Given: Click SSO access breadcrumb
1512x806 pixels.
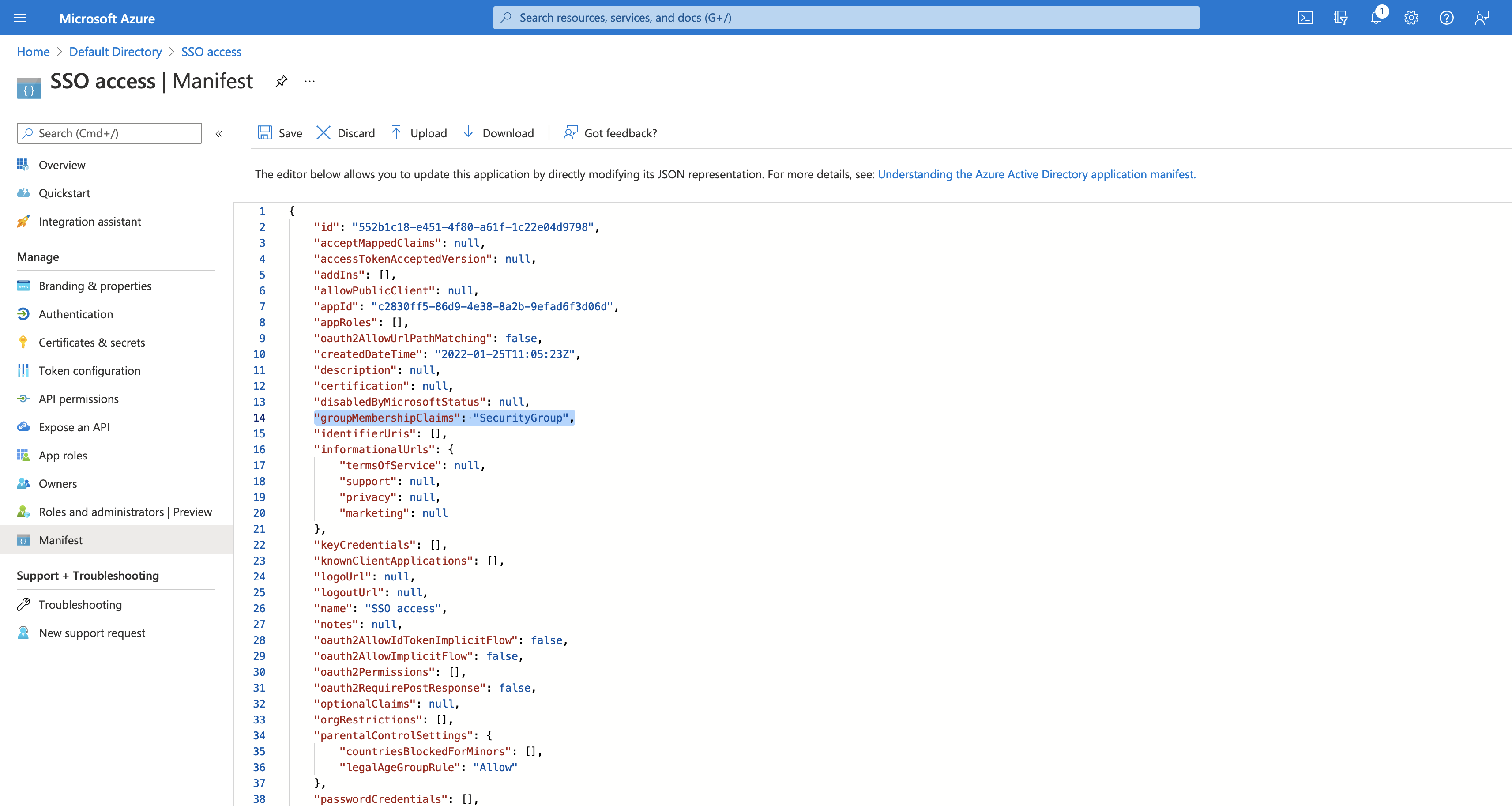Looking at the screenshot, I should pyautogui.click(x=211, y=52).
